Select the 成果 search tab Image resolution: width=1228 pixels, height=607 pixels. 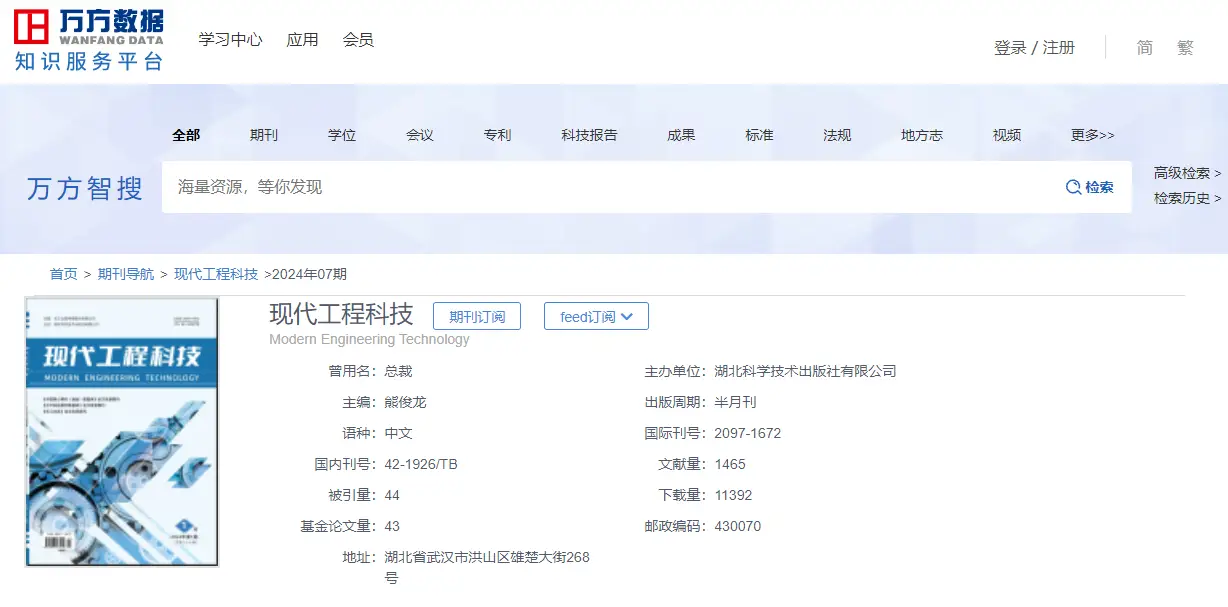[x=681, y=135]
